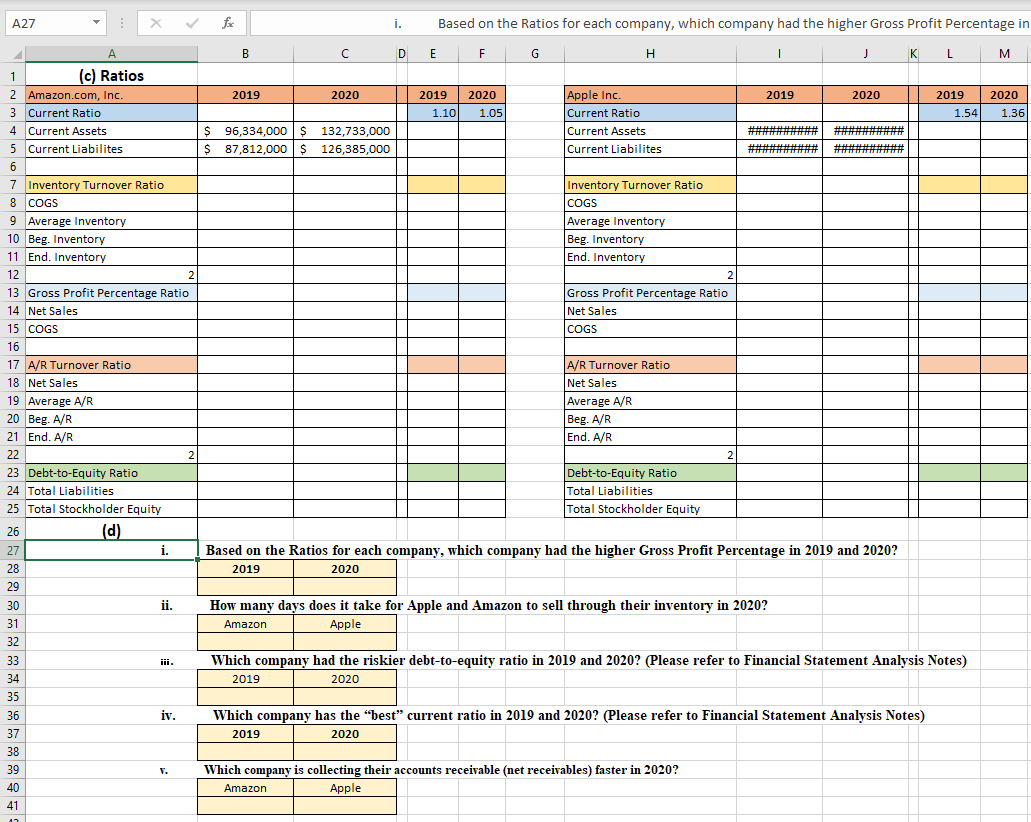
Task: Click the 'Amazon.com, Inc.' cell
Action: click(111, 95)
